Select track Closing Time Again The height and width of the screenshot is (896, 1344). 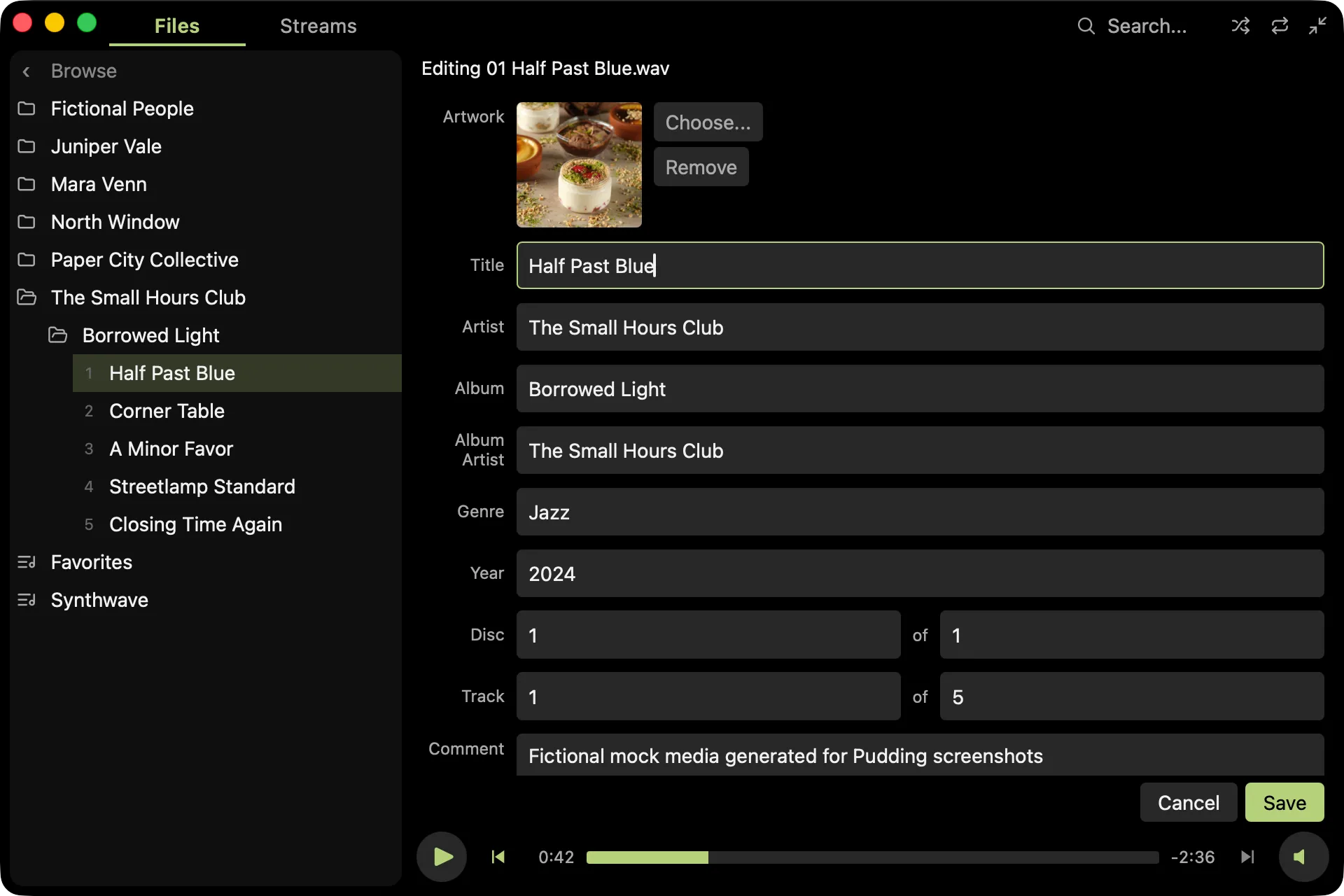[x=237, y=524]
